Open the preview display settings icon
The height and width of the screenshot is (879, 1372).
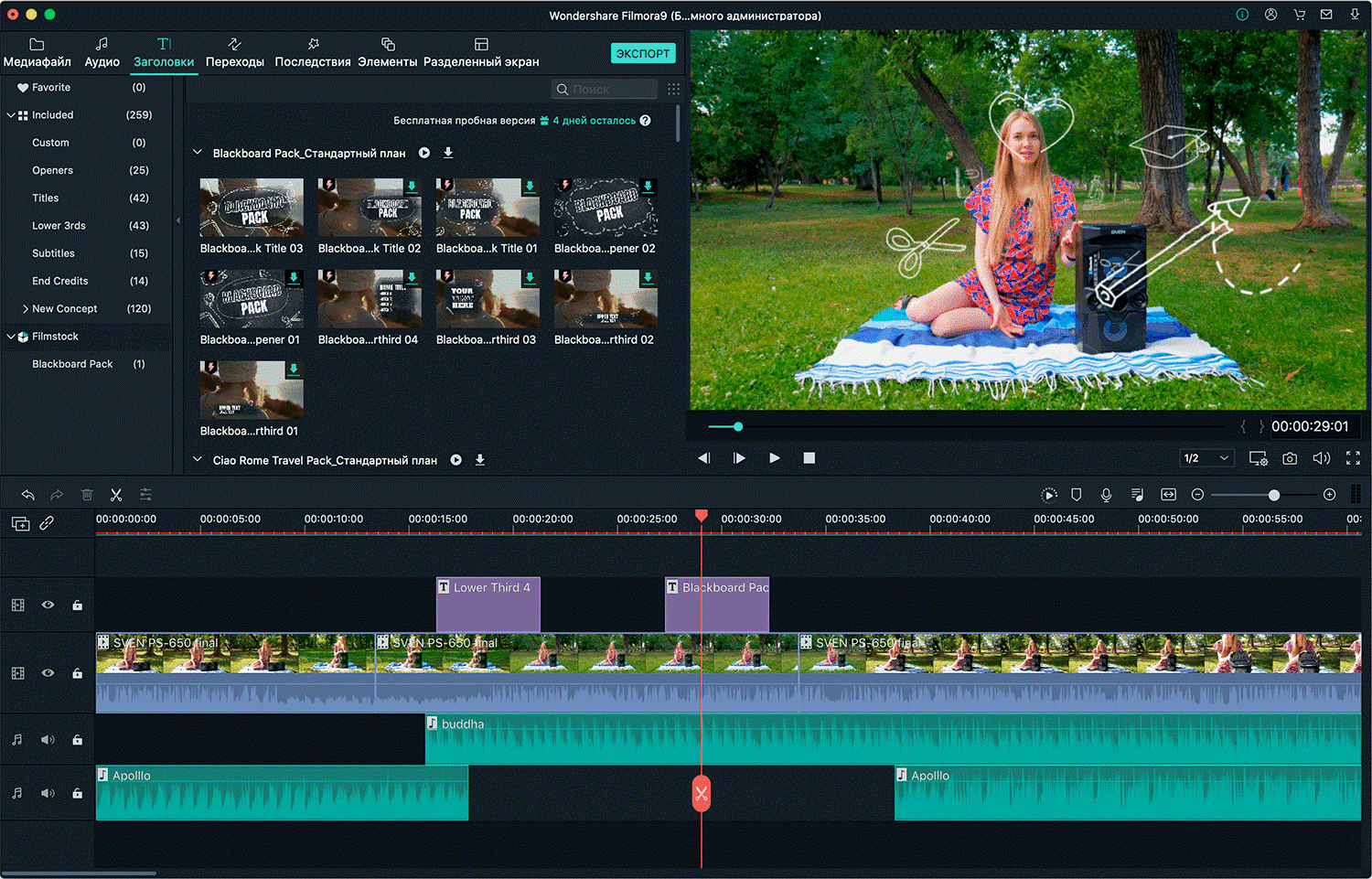pos(1259,458)
